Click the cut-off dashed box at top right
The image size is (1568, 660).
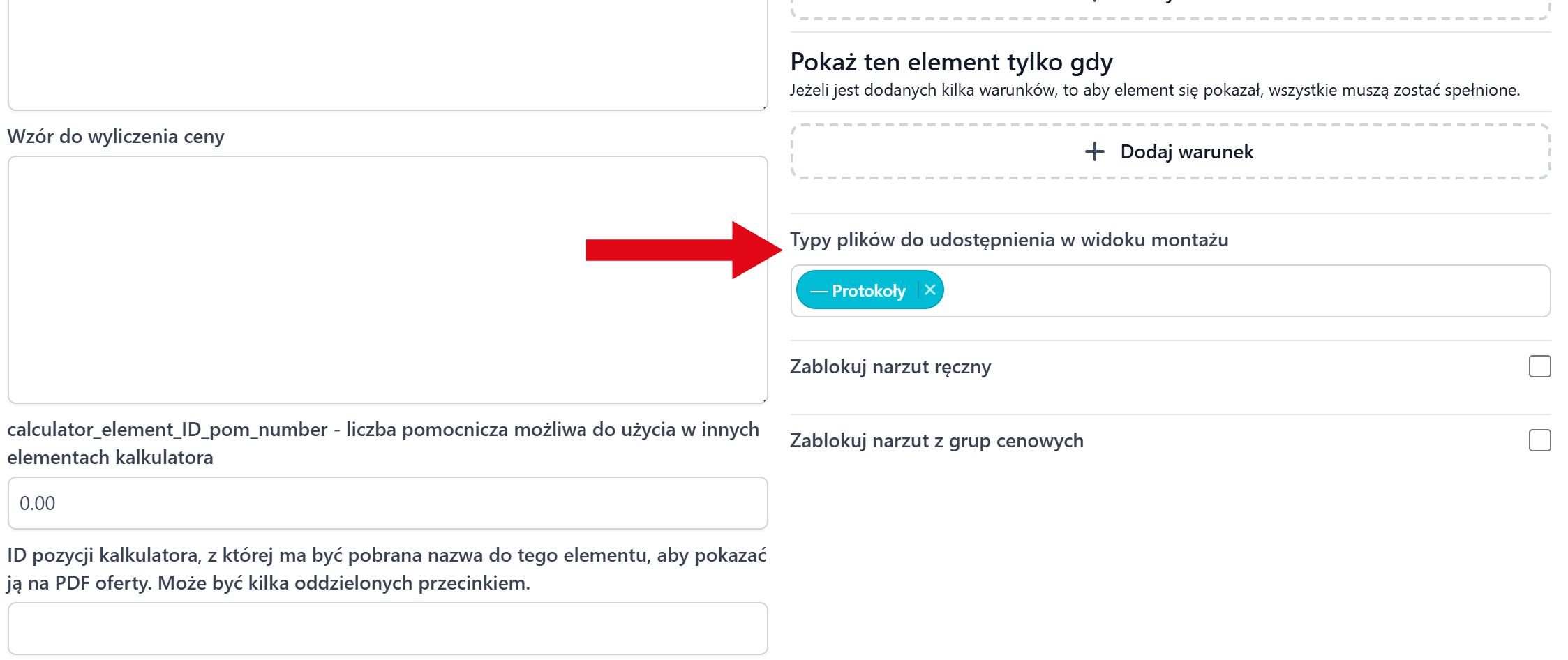click(1170, 8)
